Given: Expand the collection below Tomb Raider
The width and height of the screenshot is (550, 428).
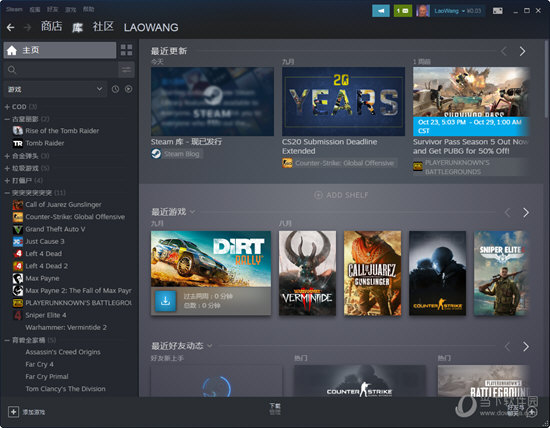Looking at the screenshot, I should point(7,156).
